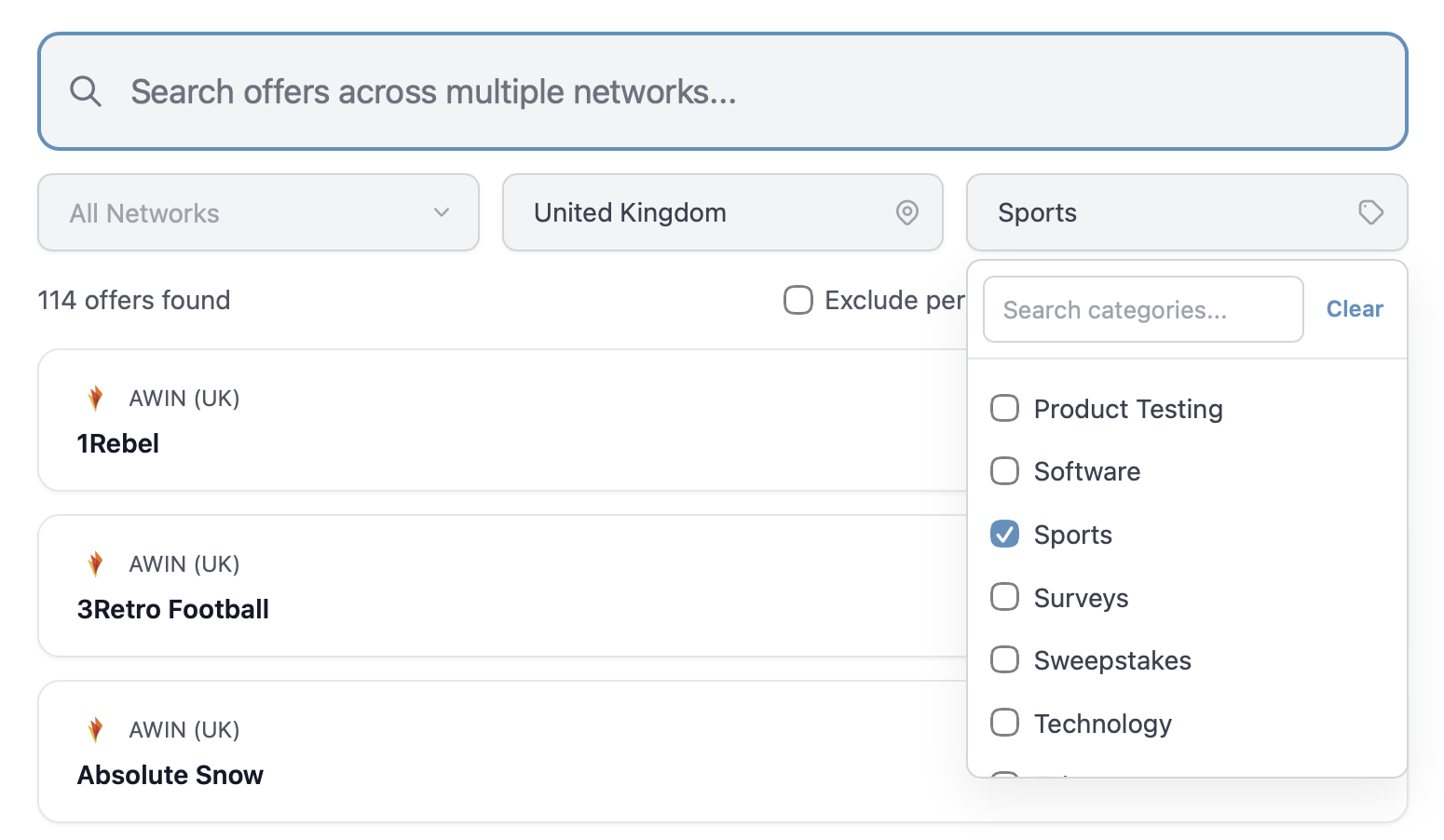Image resolution: width=1444 pixels, height=840 pixels.
Task: Enable the Technology category filter
Action: pos(1004,723)
